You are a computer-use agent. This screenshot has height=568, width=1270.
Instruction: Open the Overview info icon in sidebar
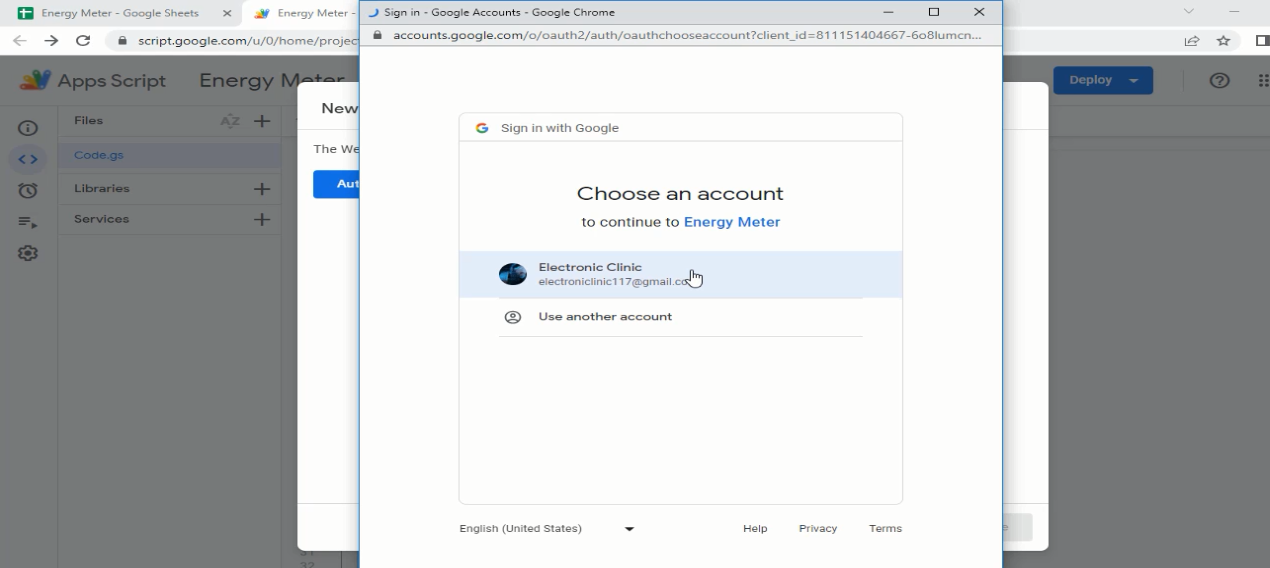(28, 128)
